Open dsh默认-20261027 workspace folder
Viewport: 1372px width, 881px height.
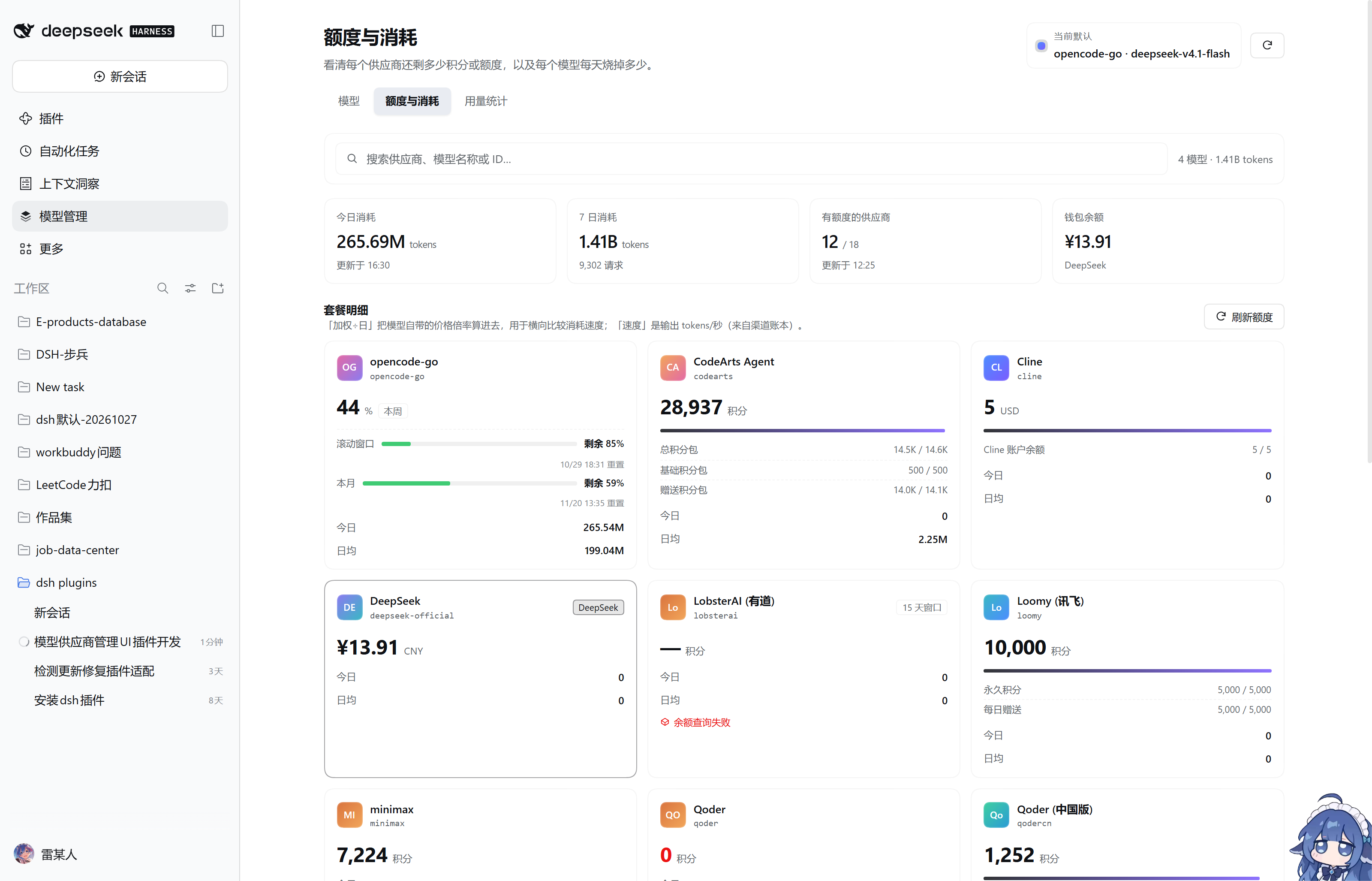coord(120,420)
